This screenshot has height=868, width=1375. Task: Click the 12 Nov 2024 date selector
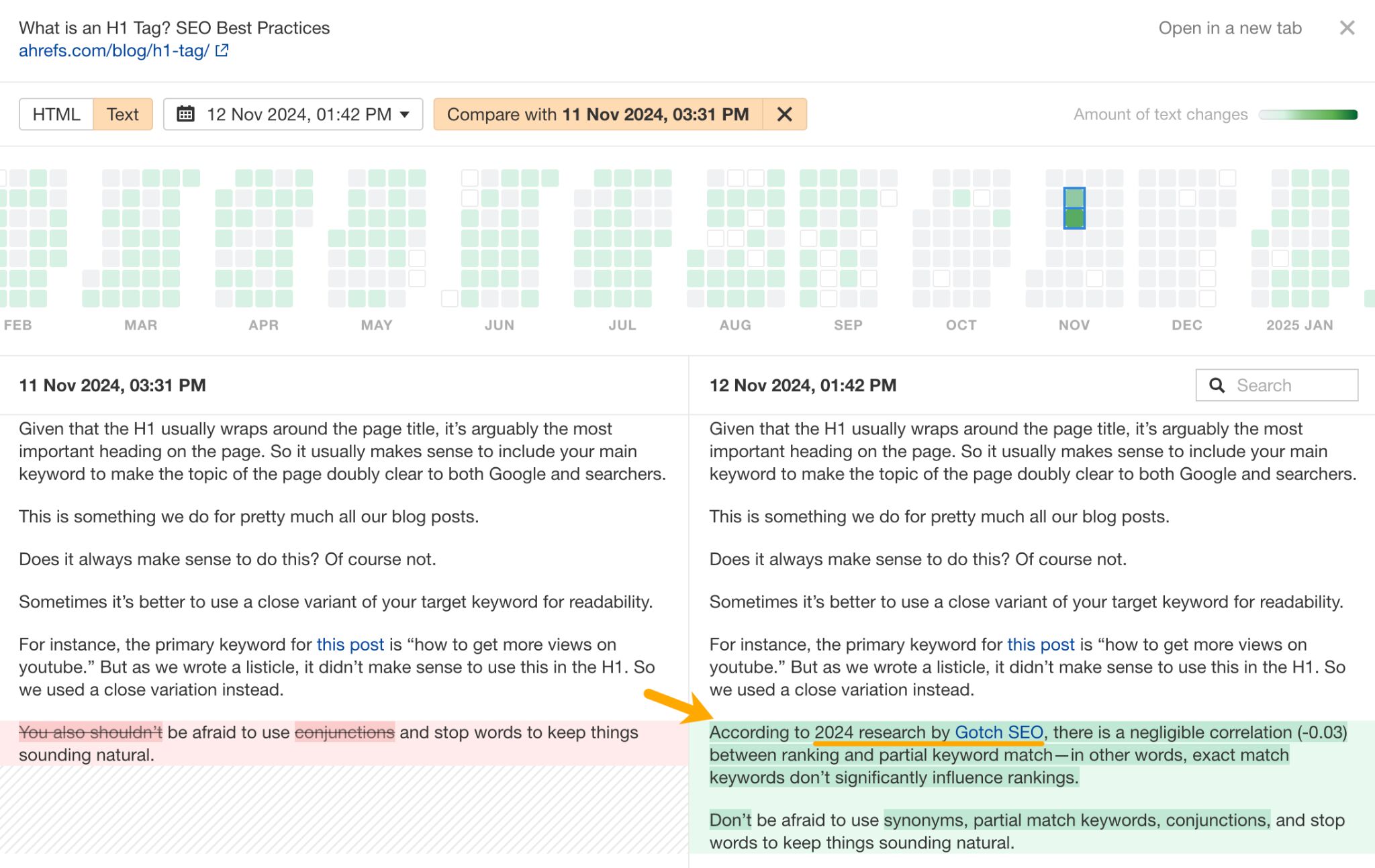point(298,114)
